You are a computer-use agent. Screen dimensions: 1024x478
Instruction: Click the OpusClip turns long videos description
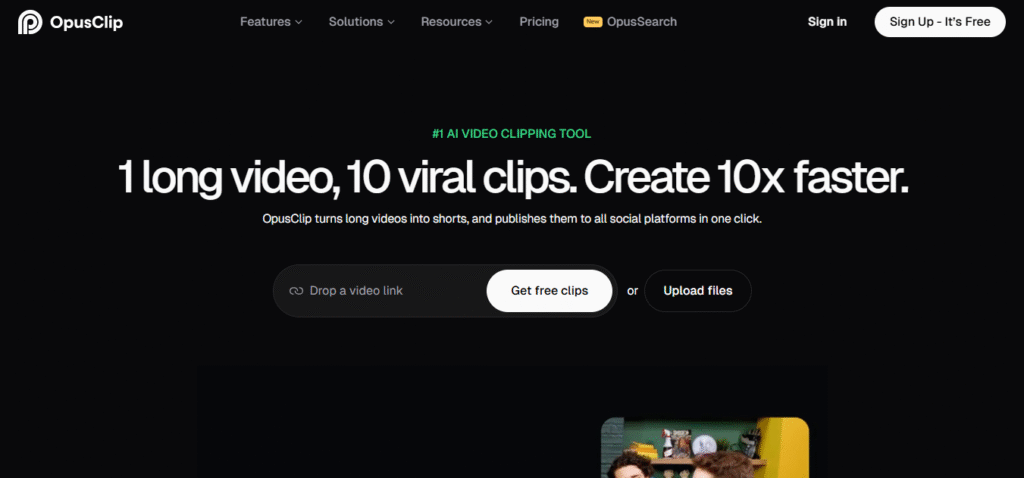[512, 219]
